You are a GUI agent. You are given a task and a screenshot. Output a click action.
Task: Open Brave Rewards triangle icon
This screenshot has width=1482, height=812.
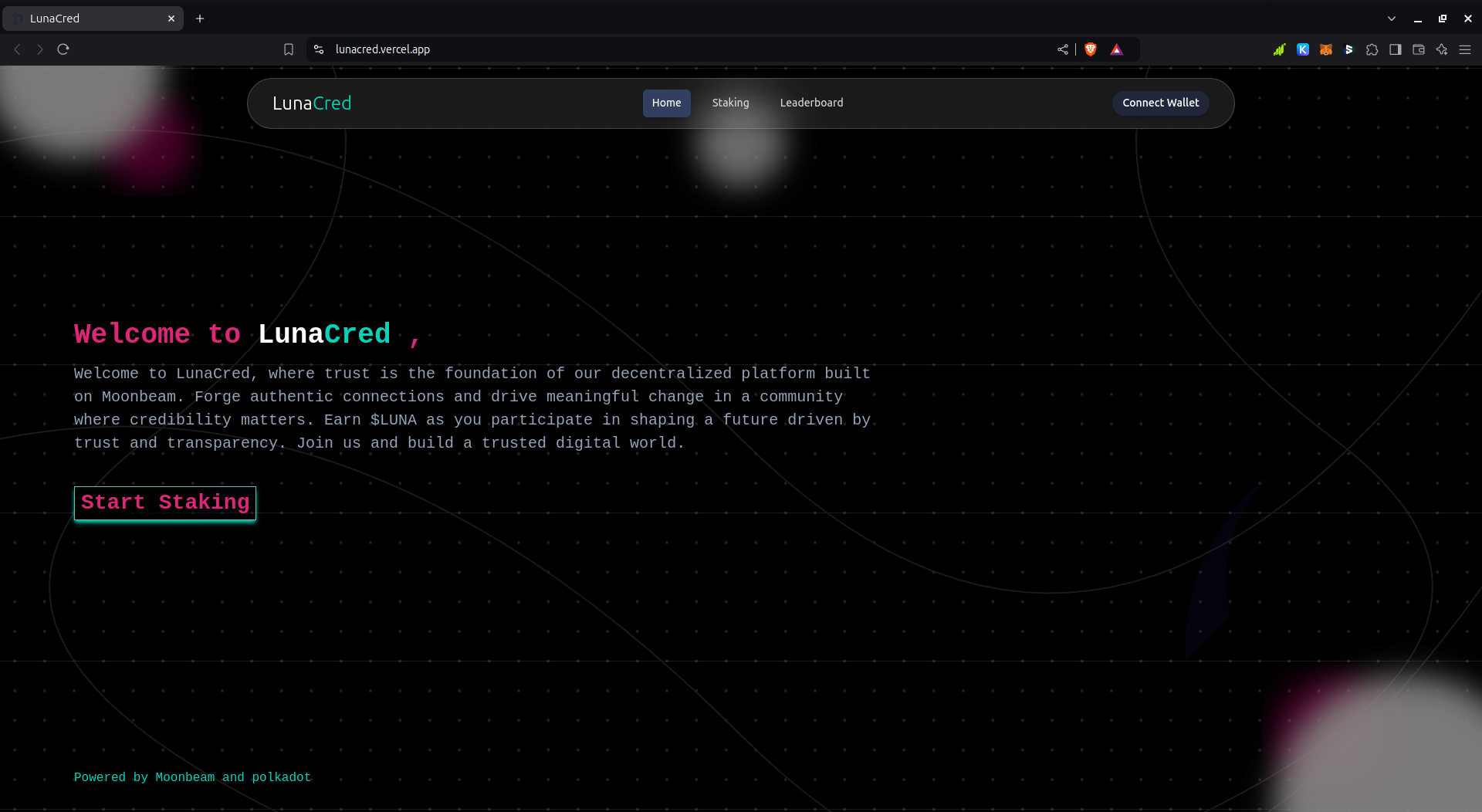[x=1117, y=49]
